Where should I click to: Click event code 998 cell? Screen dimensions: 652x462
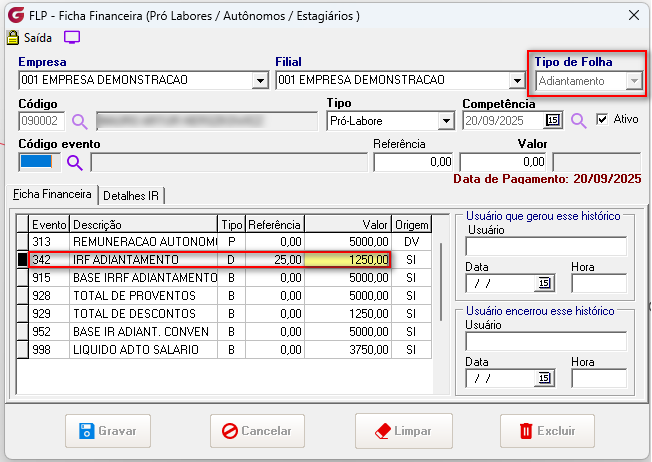(x=49, y=350)
